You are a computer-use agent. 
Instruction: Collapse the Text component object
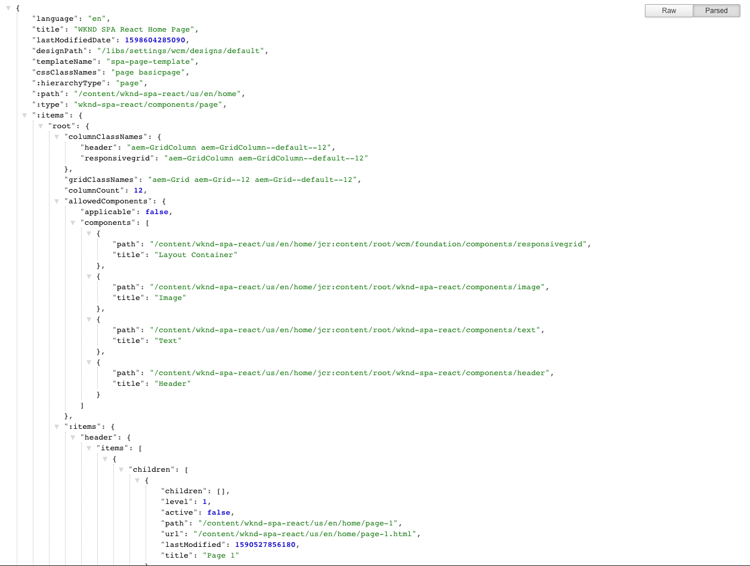click(89, 319)
